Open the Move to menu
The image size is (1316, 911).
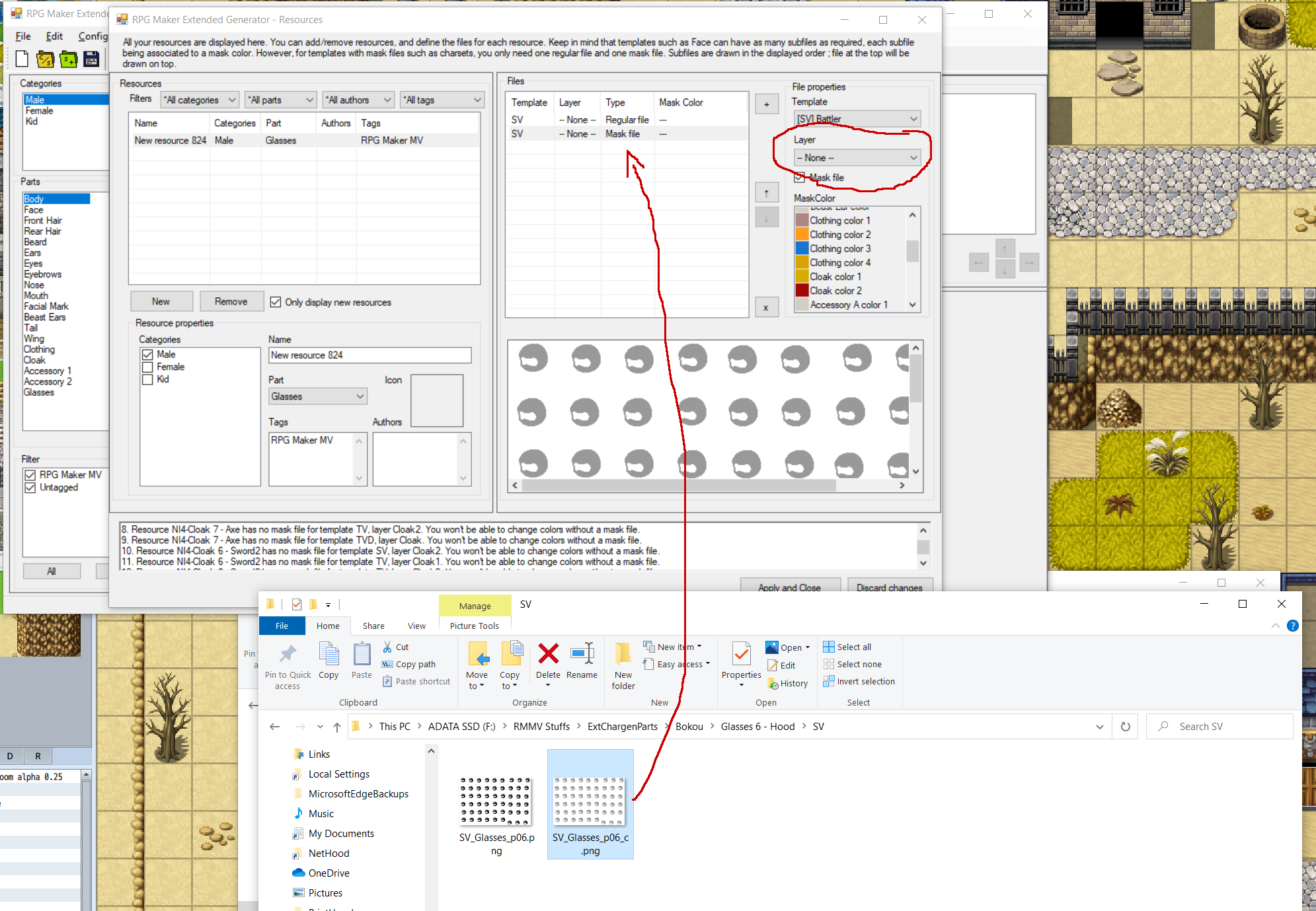pyautogui.click(x=477, y=666)
